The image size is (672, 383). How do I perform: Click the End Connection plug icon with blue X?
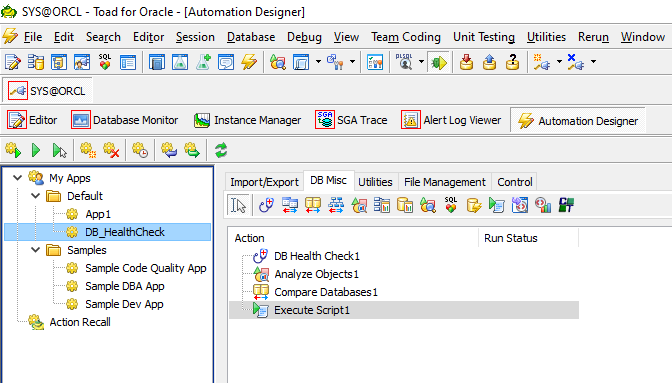click(576, 62)
